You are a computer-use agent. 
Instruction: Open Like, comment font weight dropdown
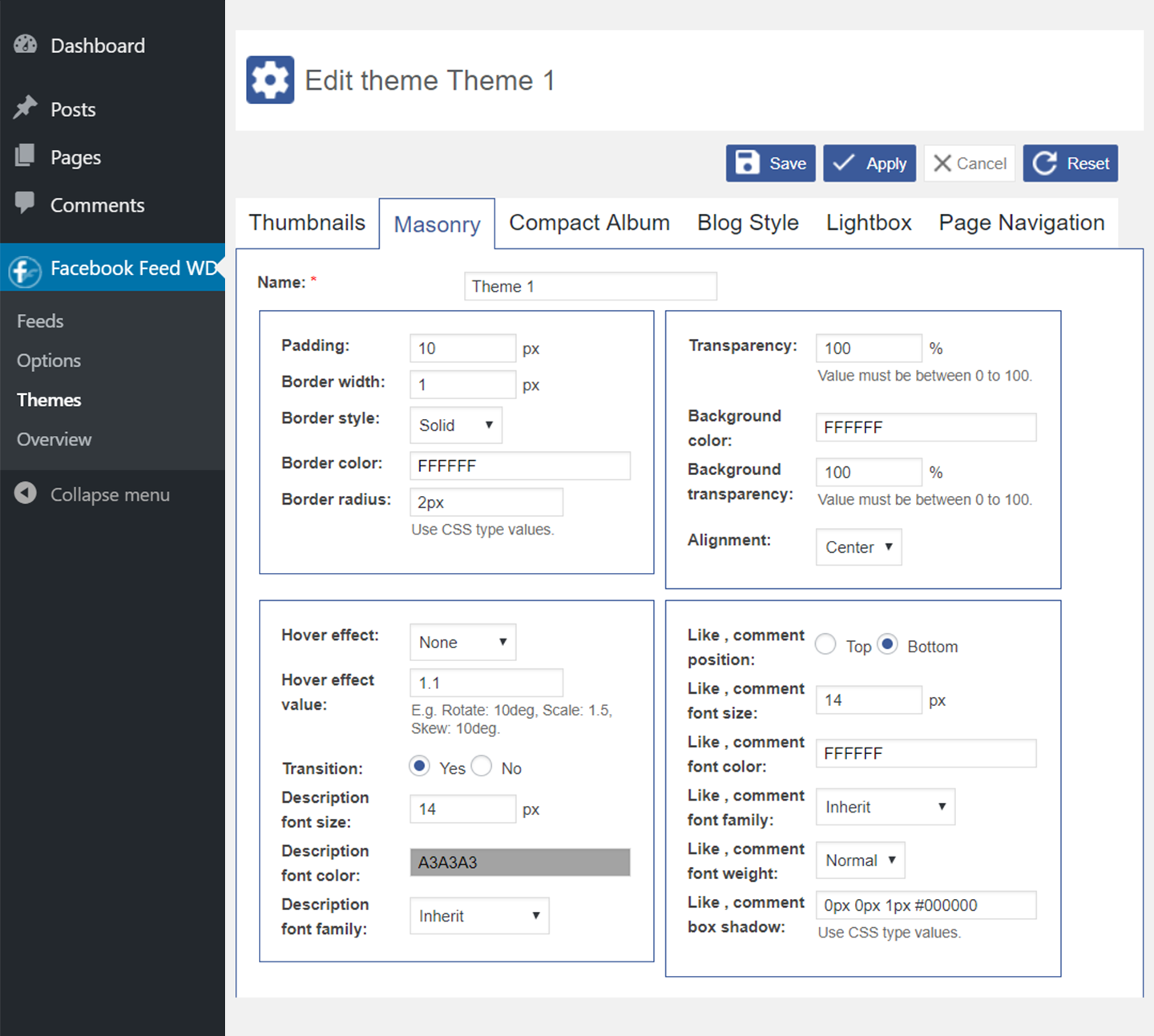tap(861, 861)
